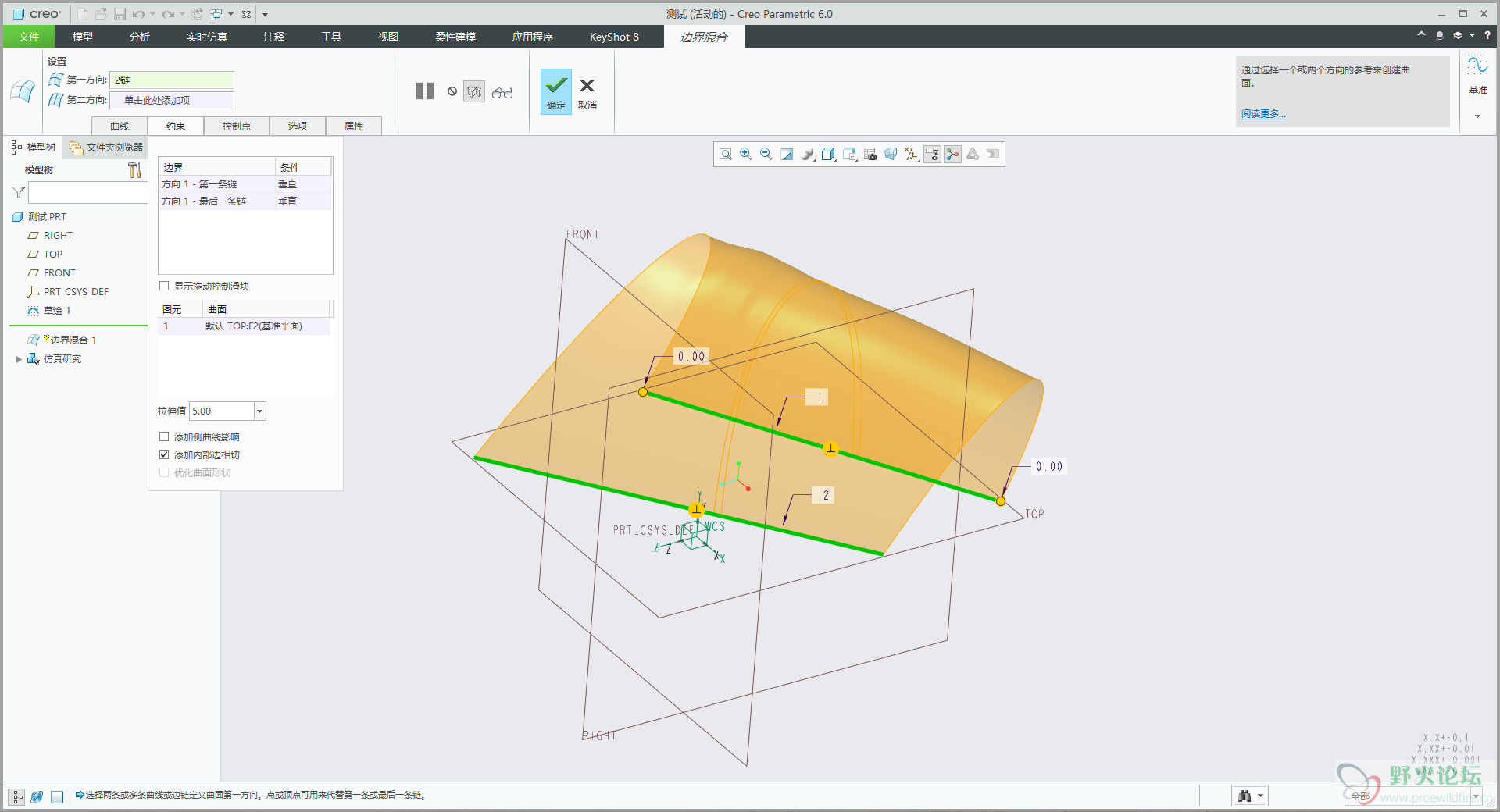
Task: Open the windows switcher dropdown arrow
Action: [x=230, y=14]
